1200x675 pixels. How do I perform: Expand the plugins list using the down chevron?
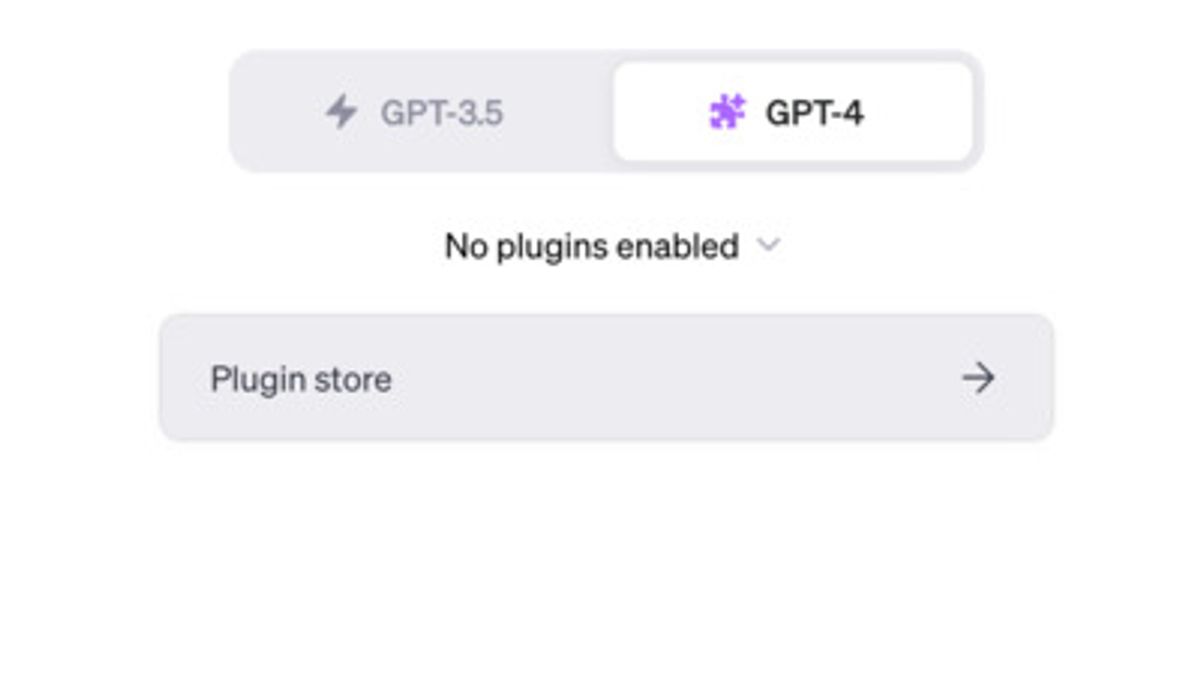[x=768, y=245]
